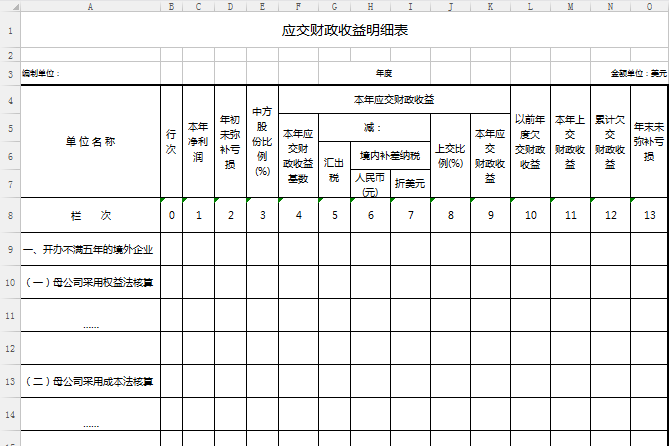Select the 累计欠交财政收益 header cell
669x446 pixels.
point(610,141)
